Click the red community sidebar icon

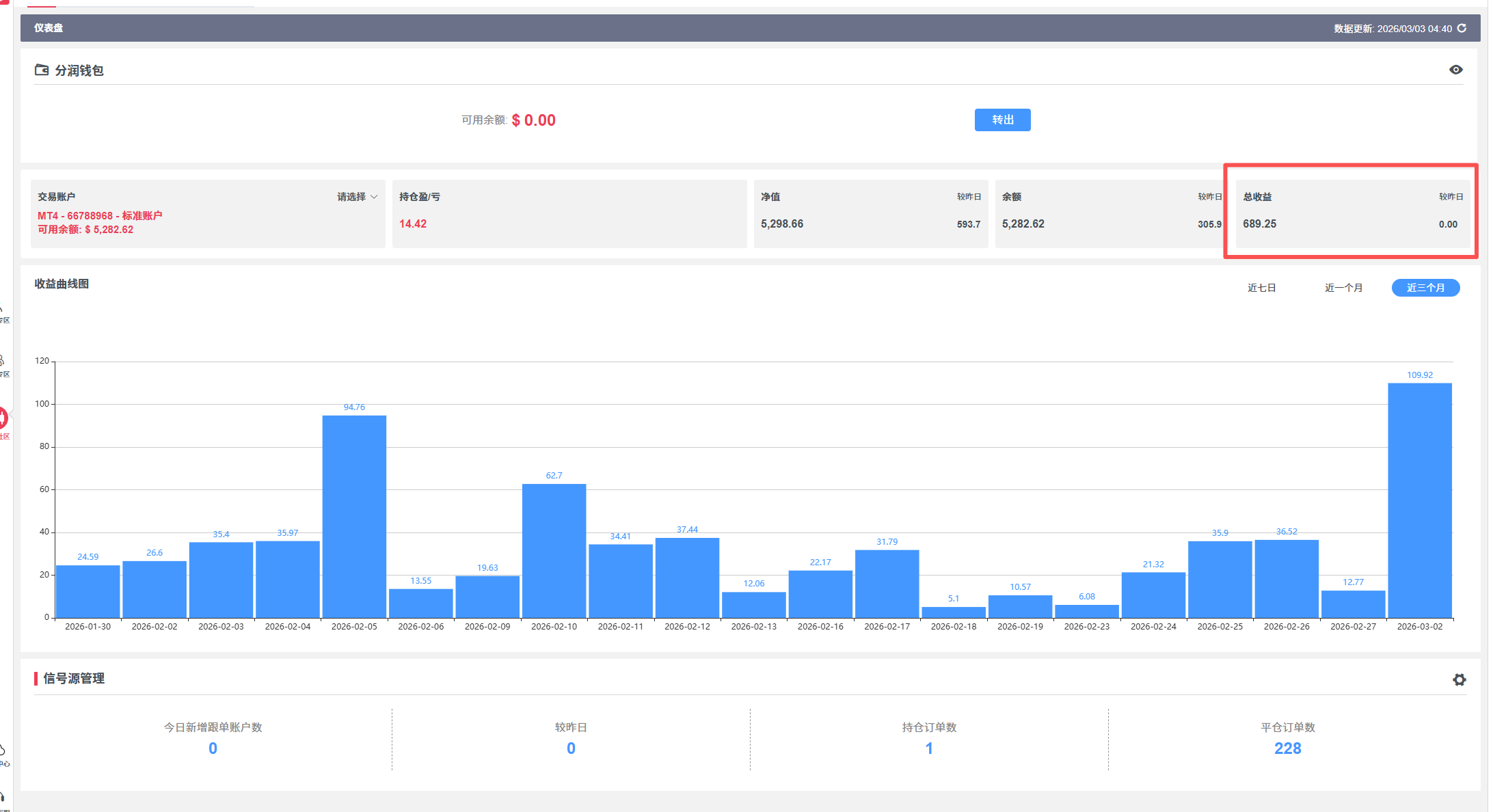pos(3,418)
